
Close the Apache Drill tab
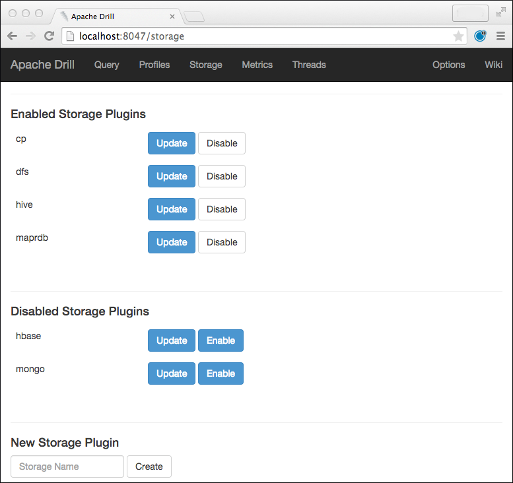tap(172, 16)
